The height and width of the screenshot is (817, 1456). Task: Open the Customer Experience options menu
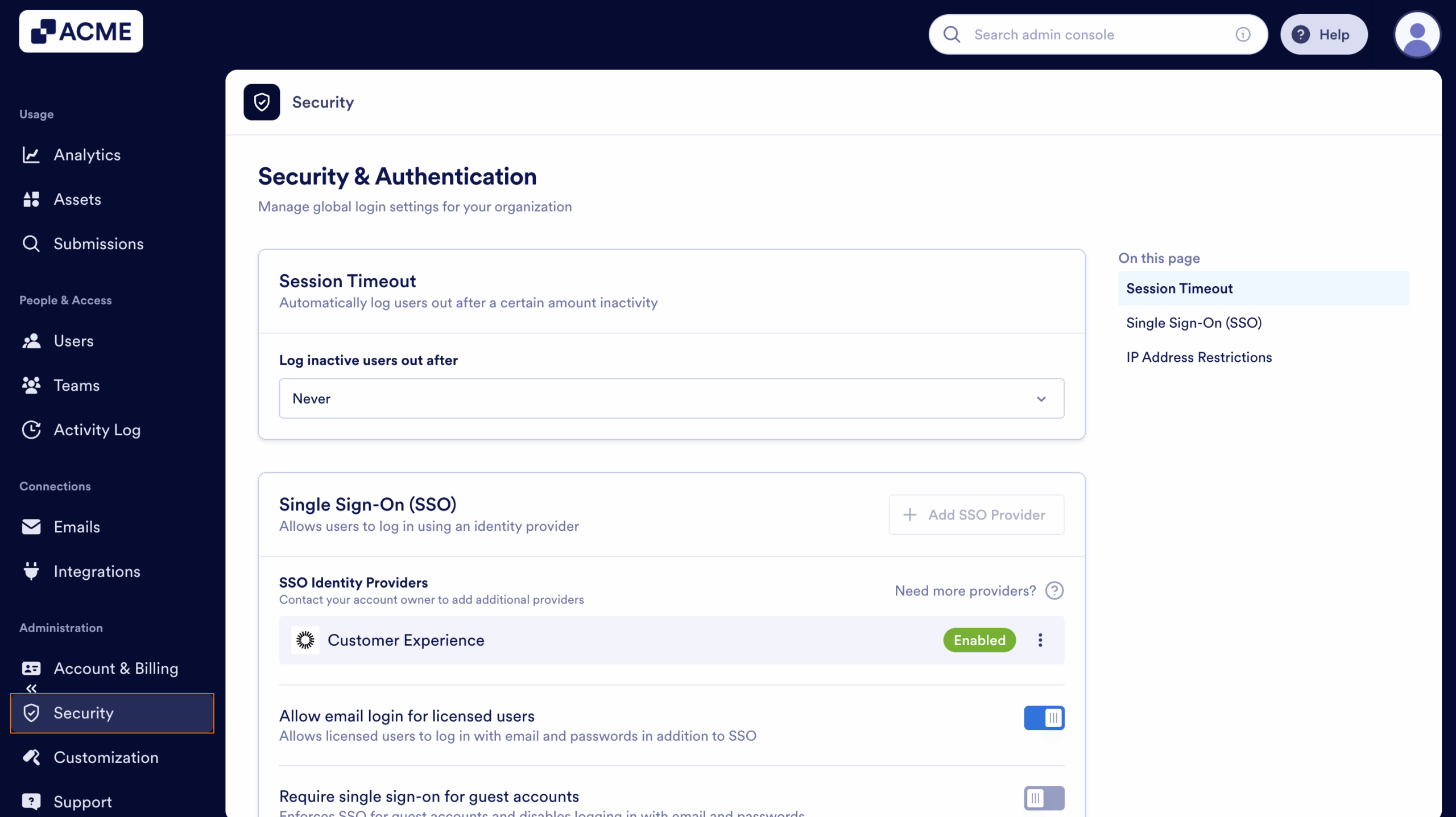tap(1040, 640)
